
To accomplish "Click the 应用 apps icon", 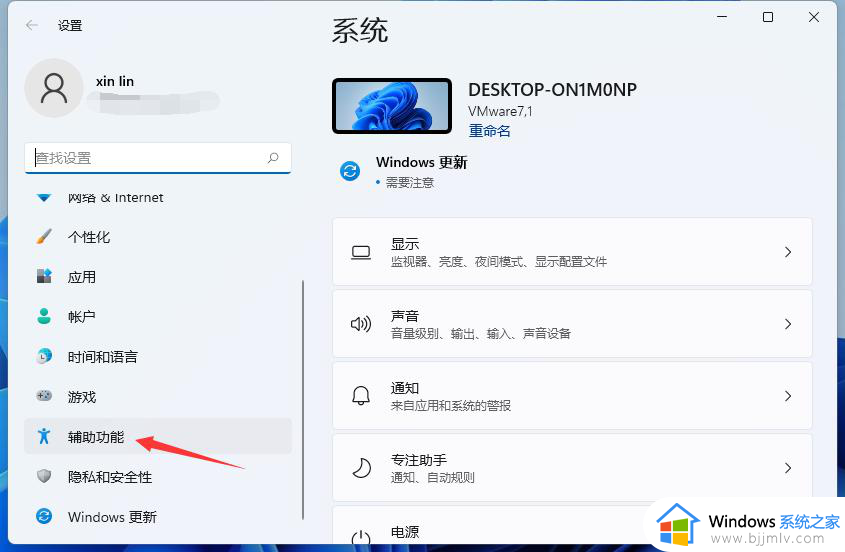I will tap(44, 276).
